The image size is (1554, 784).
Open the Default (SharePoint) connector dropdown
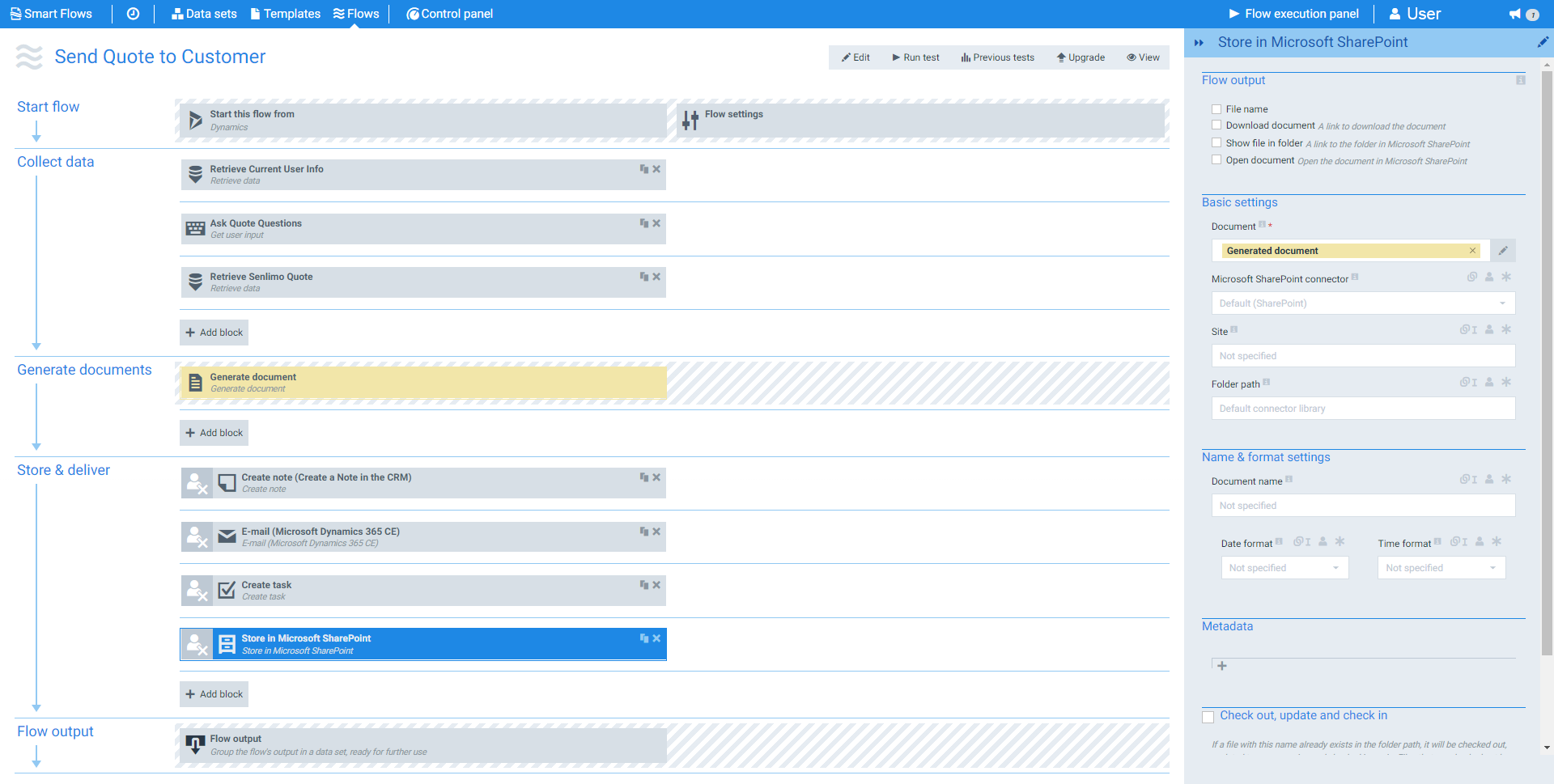(x=1362, y=303)
